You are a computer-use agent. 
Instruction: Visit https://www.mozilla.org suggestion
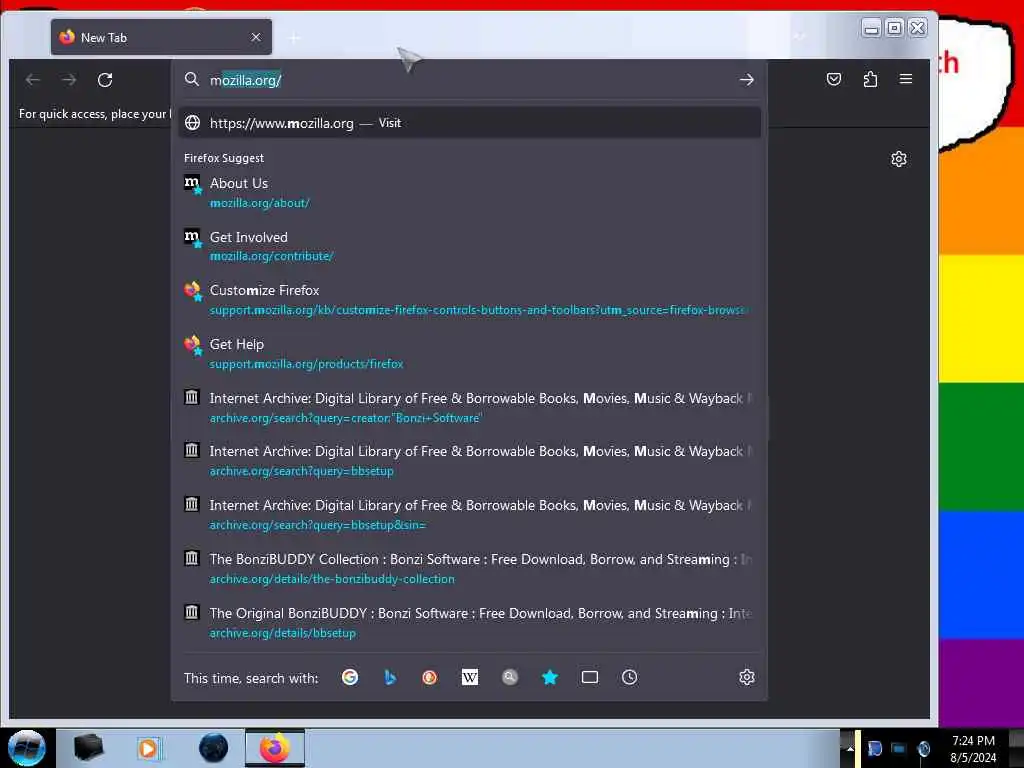click(x=470, y=123)
